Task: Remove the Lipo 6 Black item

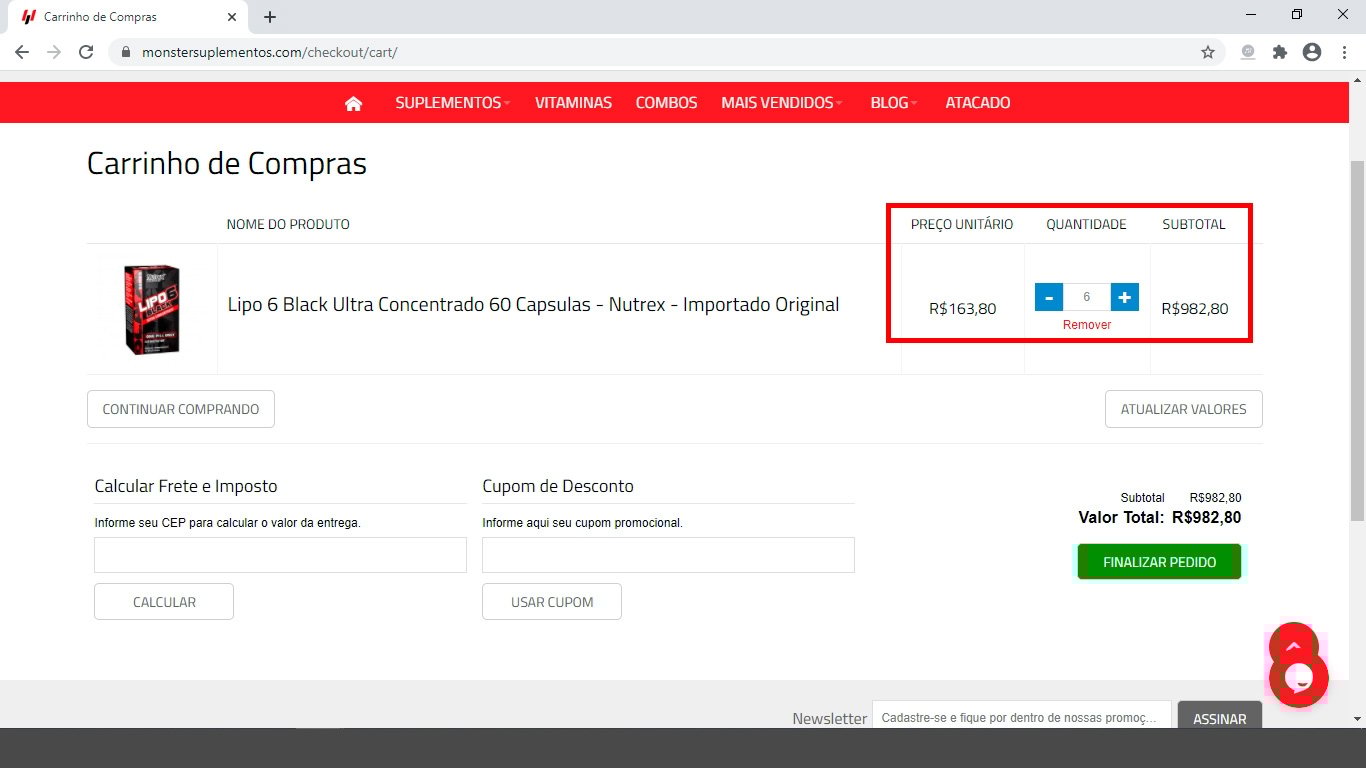Action: (1087, 325)
